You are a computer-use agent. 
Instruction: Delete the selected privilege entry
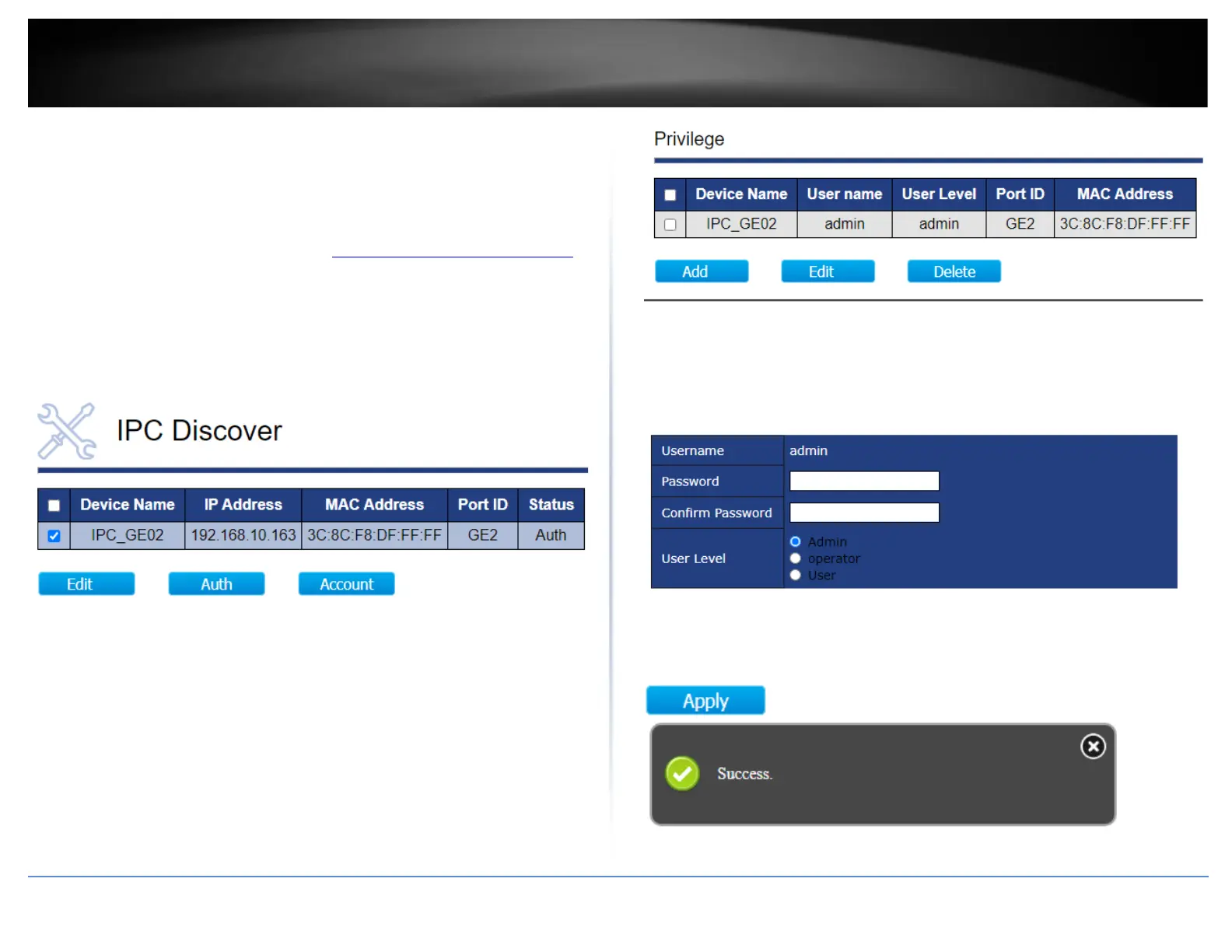tap(954, 271)
